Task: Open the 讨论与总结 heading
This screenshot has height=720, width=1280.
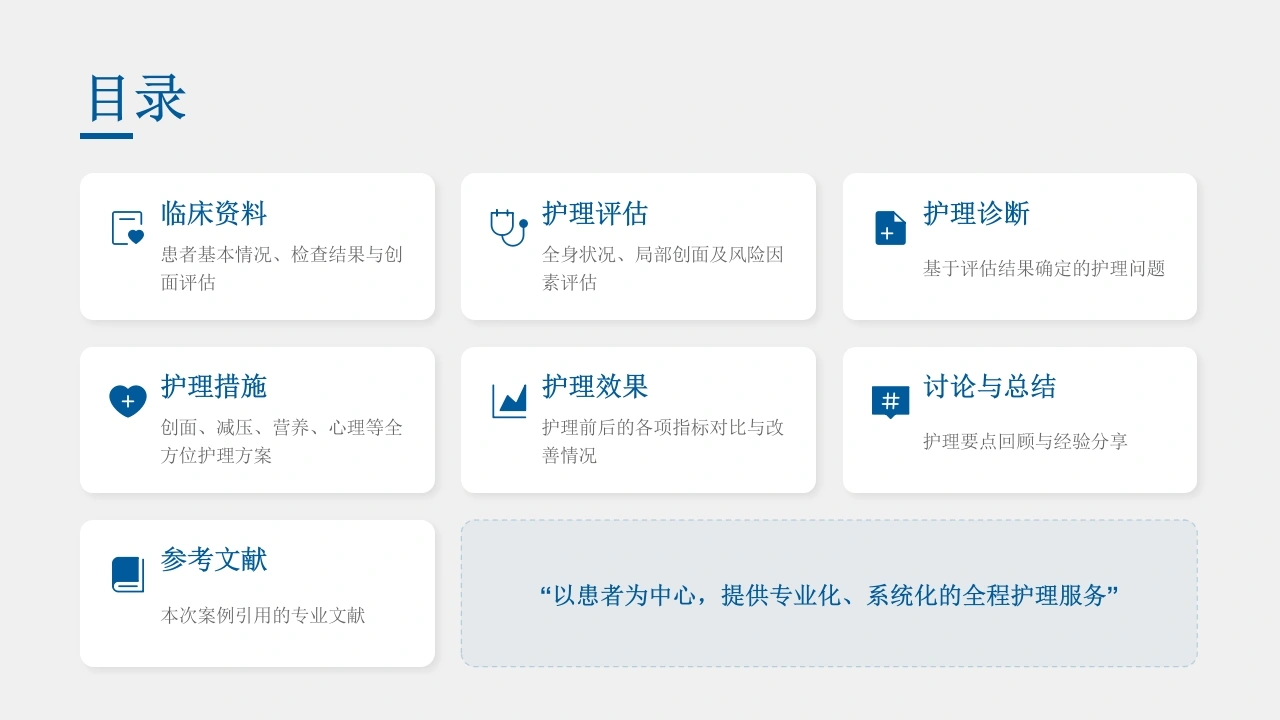Action: pos(989,386)
